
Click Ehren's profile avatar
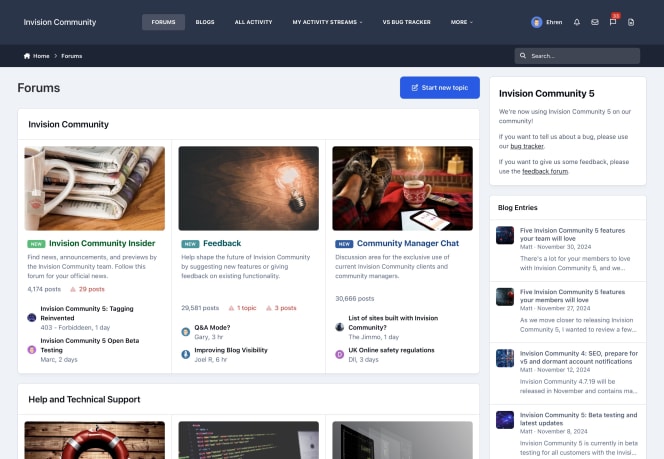(537, 22)
